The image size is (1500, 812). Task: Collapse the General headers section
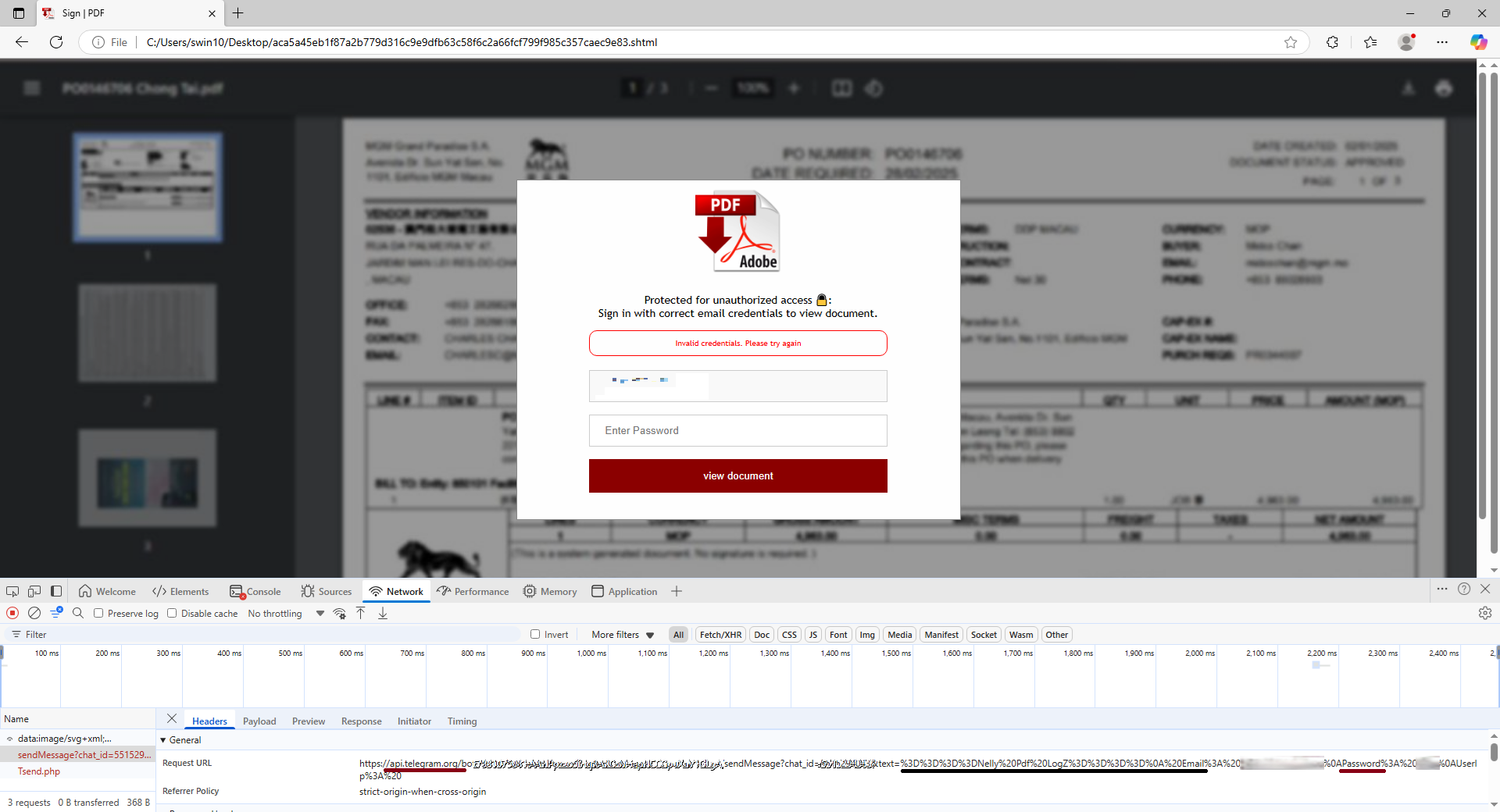coord(180,740)
